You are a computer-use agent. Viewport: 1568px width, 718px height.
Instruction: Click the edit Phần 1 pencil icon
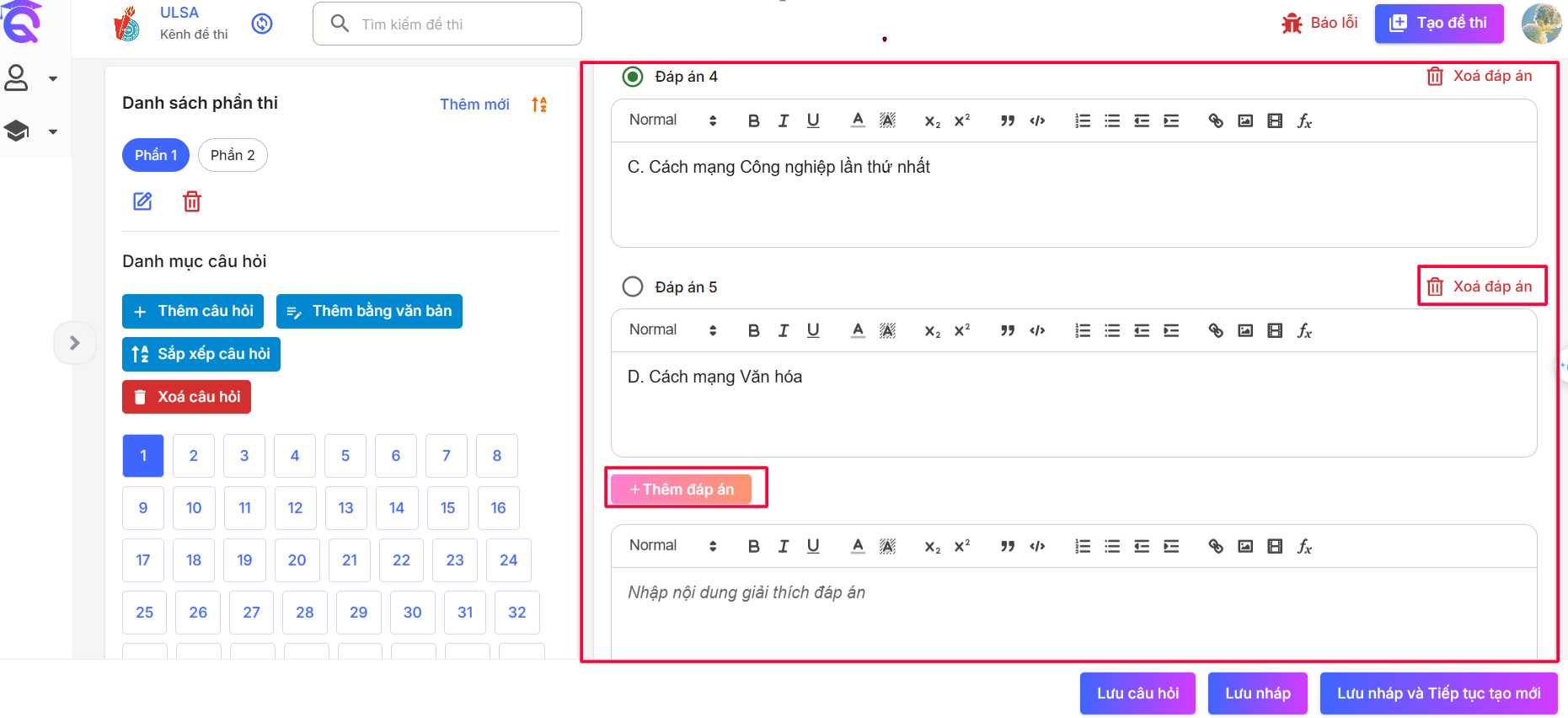click(x=142, y=201)
